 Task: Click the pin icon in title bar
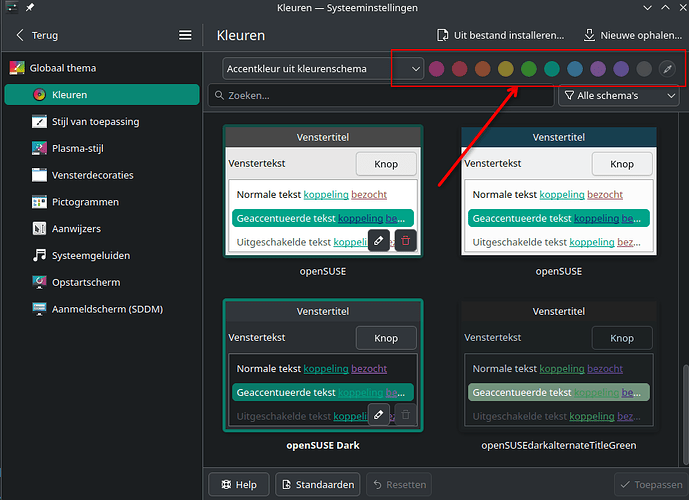pos(30,7)
